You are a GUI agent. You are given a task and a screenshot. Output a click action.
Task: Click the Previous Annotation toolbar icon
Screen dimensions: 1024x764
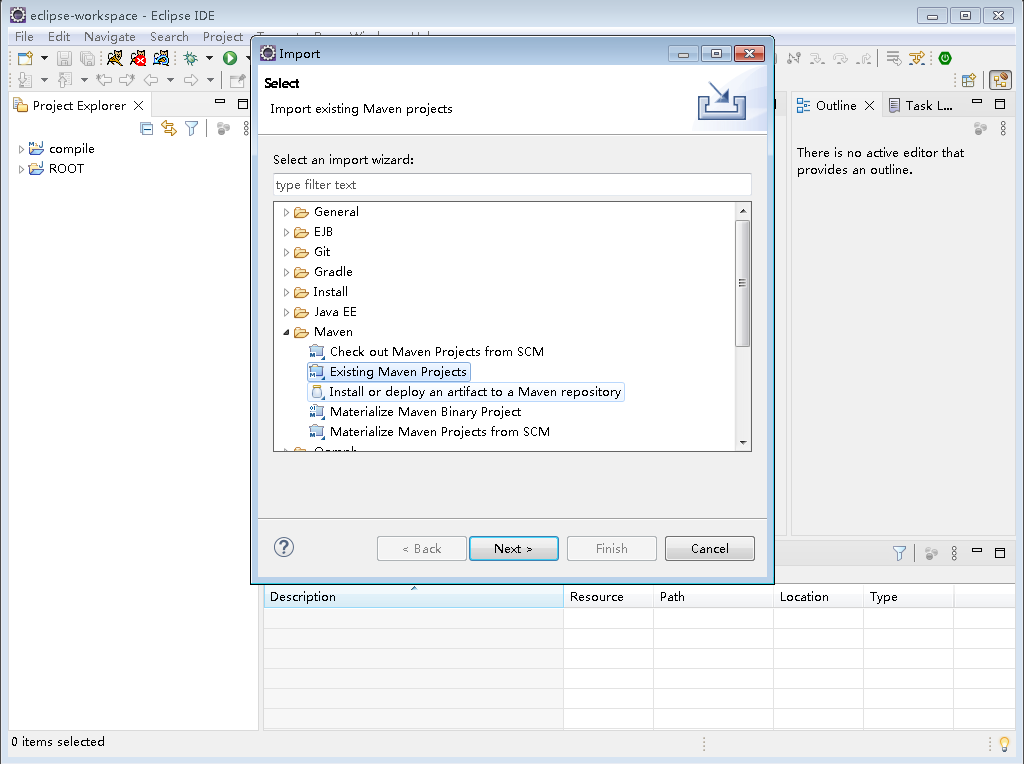65,80
